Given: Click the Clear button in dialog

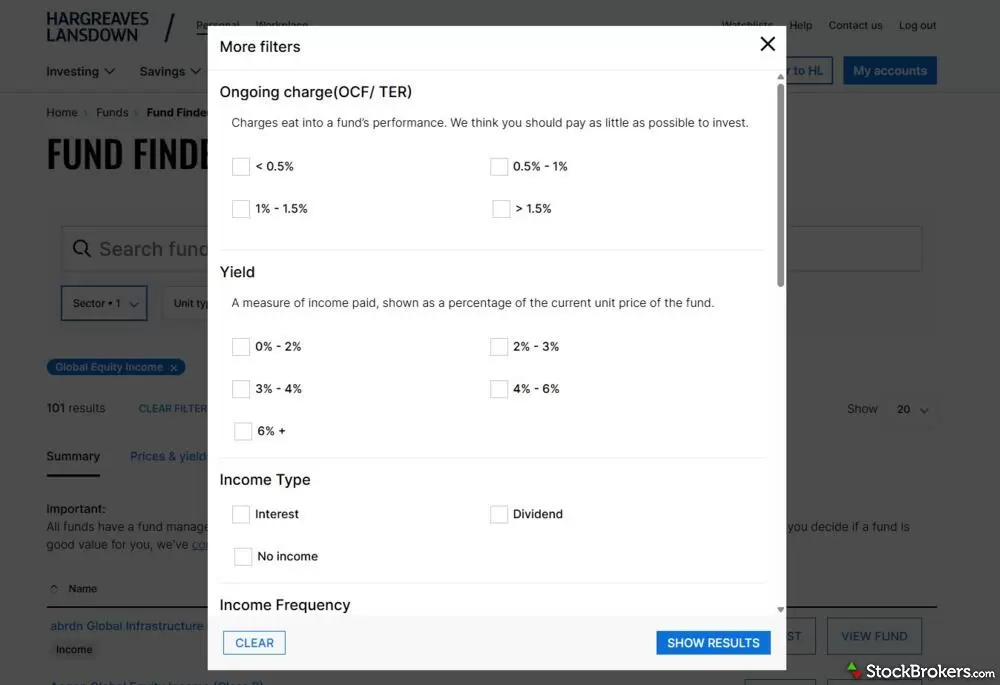Looking at the screenshot, I should 254,643.
